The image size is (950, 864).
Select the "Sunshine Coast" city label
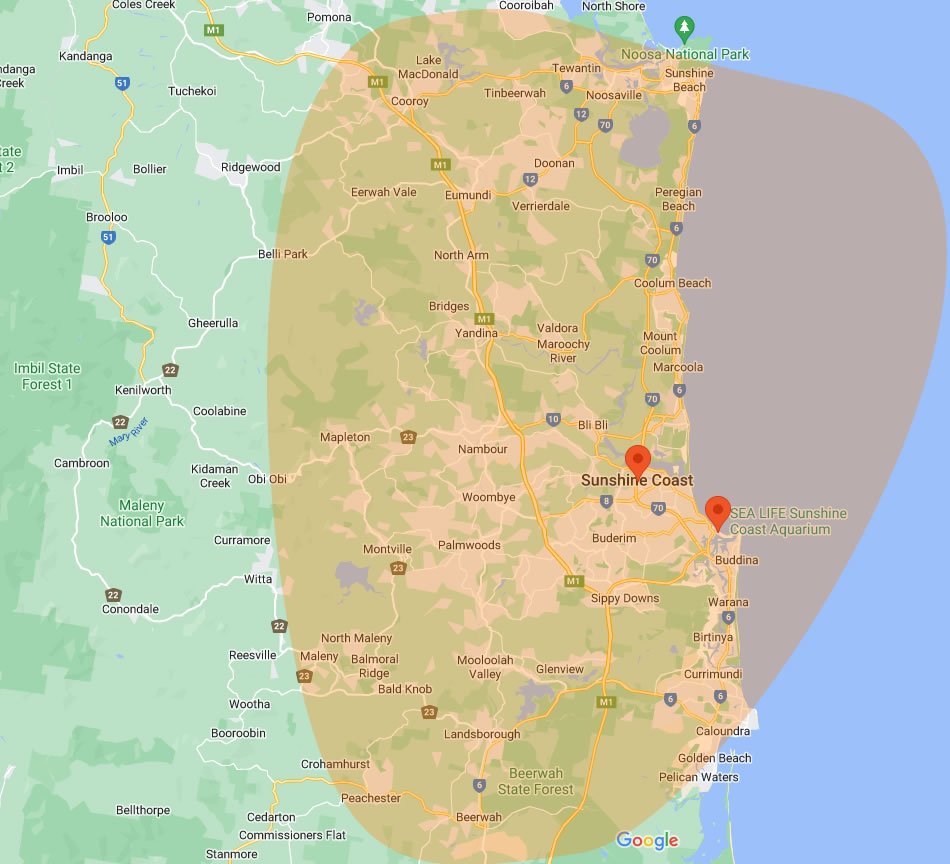click(x=637, y=480)
